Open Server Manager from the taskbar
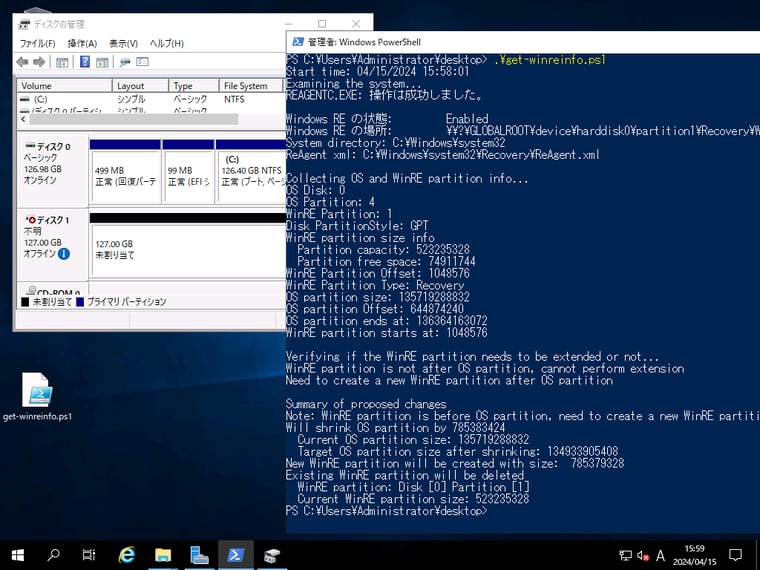Screen dimensions: 760x570 pos(199,554)
